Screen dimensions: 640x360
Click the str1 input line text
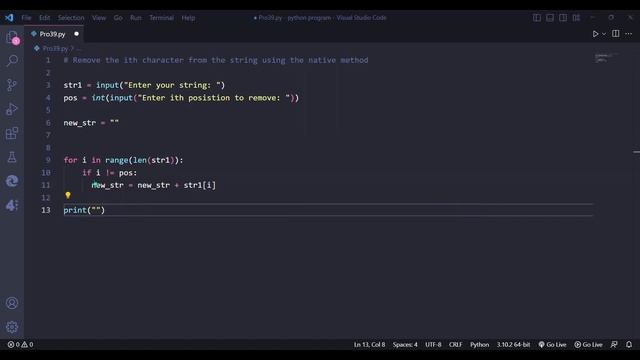coord(144,85)
